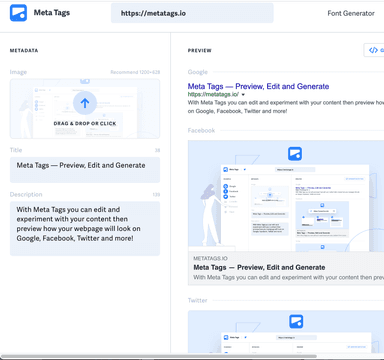This screenshot has width=384, height=360.
Task: Click the Facebook card description text
Action: (x=289, y=277)
